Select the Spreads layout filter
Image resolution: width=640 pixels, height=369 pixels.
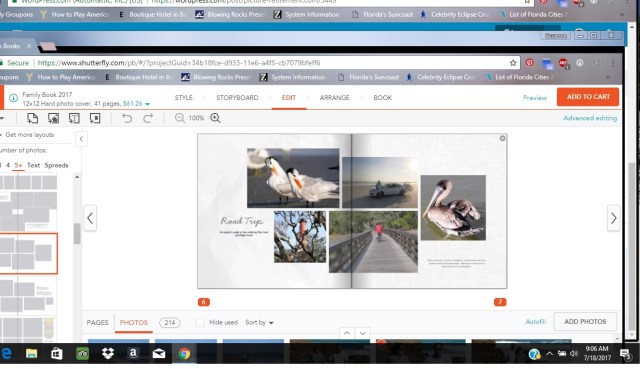56,165
